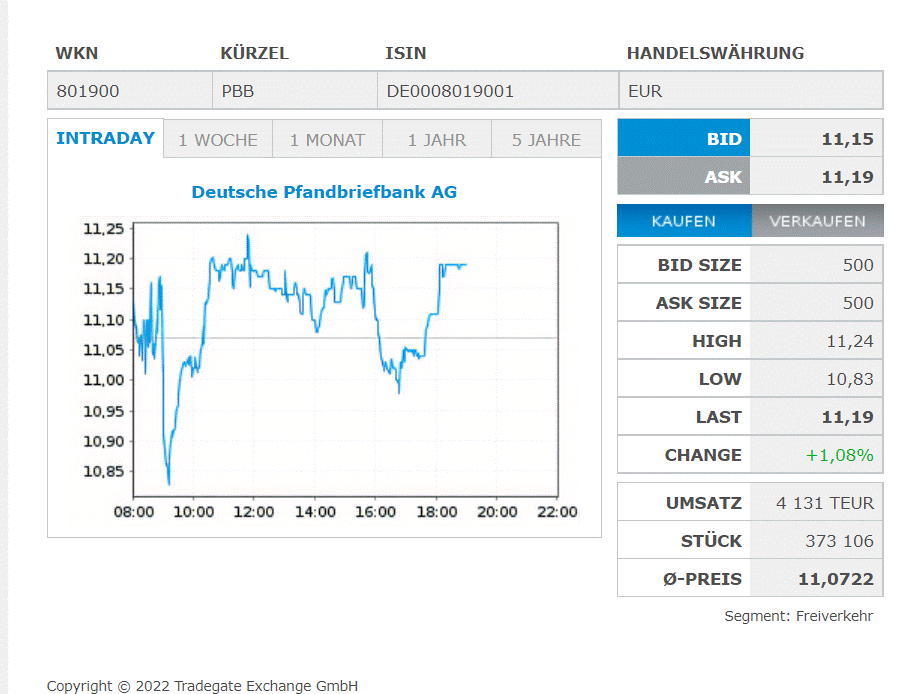Click the 08:00 time axis label
The height and width of the screenshot is (694, 898).
pyautogui.click(x=133, y=512)
